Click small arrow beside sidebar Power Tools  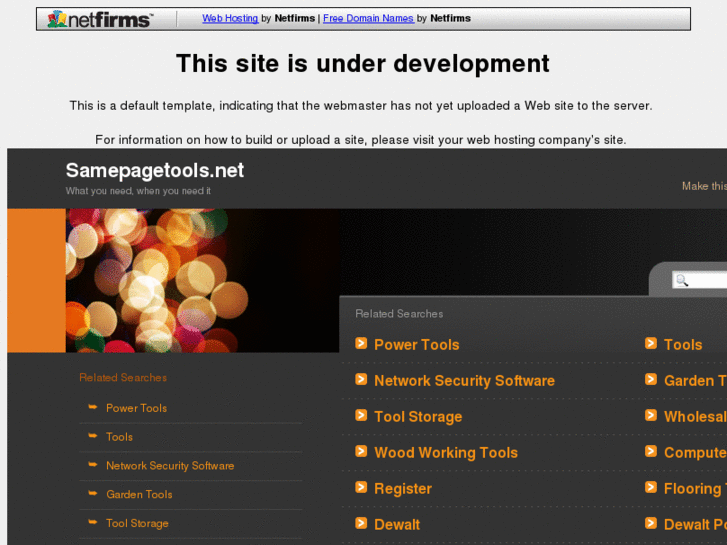[93, 407]
